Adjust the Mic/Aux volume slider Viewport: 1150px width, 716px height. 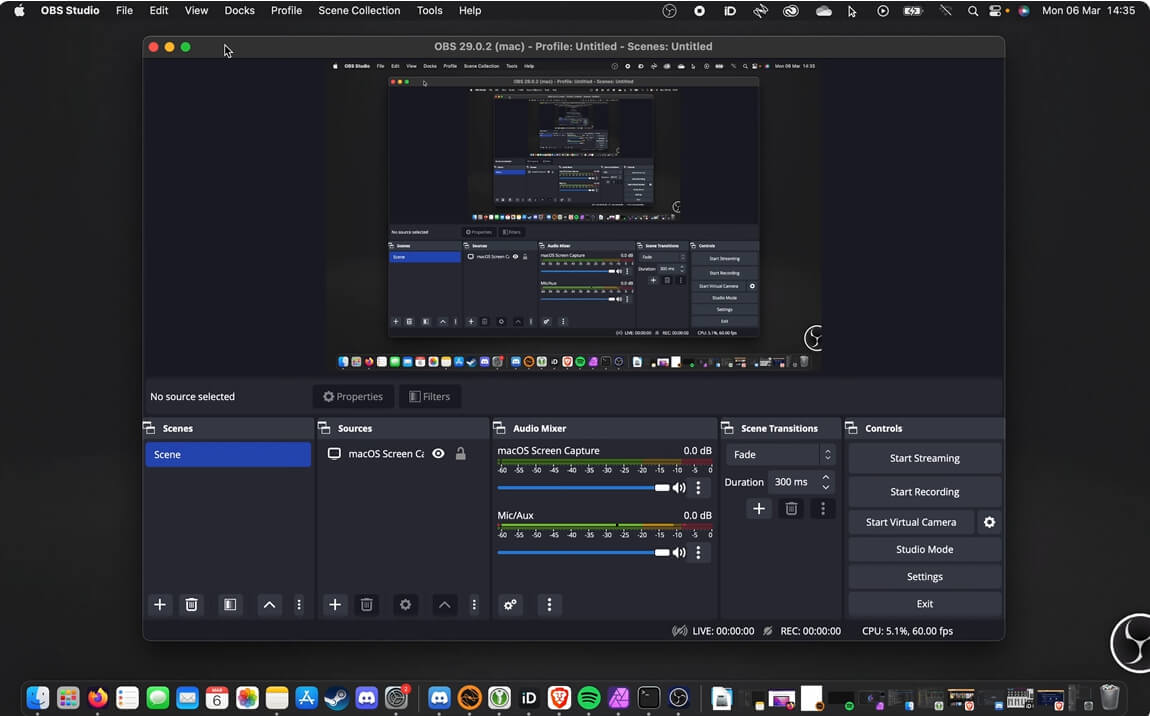point(583,552)
